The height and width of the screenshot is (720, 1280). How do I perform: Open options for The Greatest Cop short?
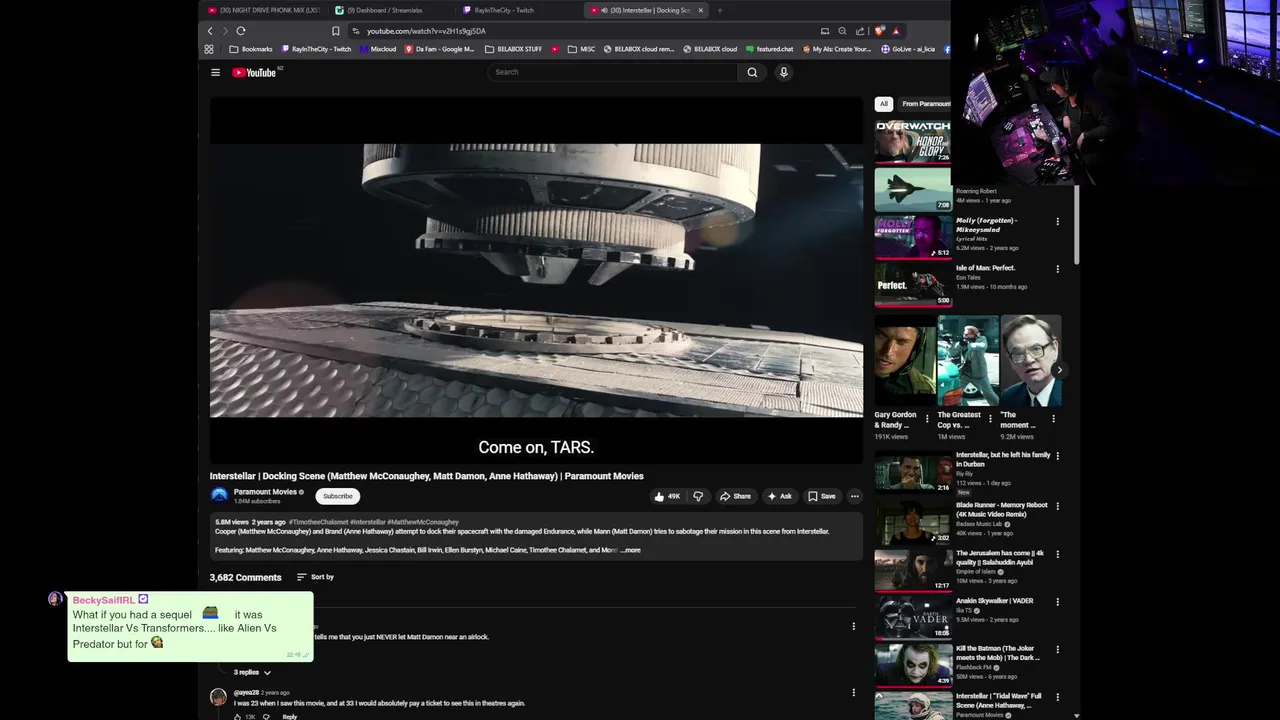click(x=990, y=419)
